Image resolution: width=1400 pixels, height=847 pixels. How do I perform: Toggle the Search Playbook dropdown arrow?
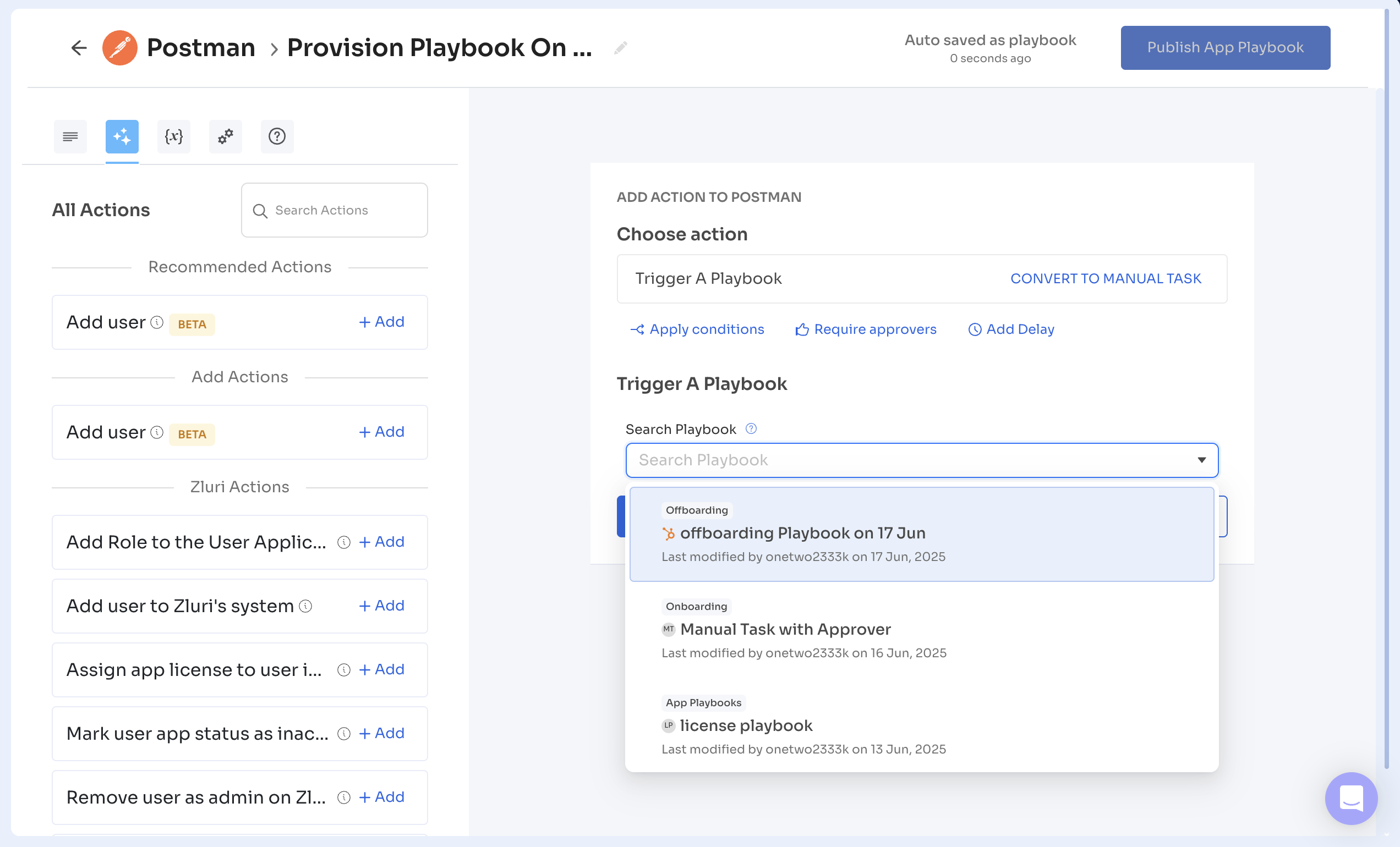(1201, 460)
